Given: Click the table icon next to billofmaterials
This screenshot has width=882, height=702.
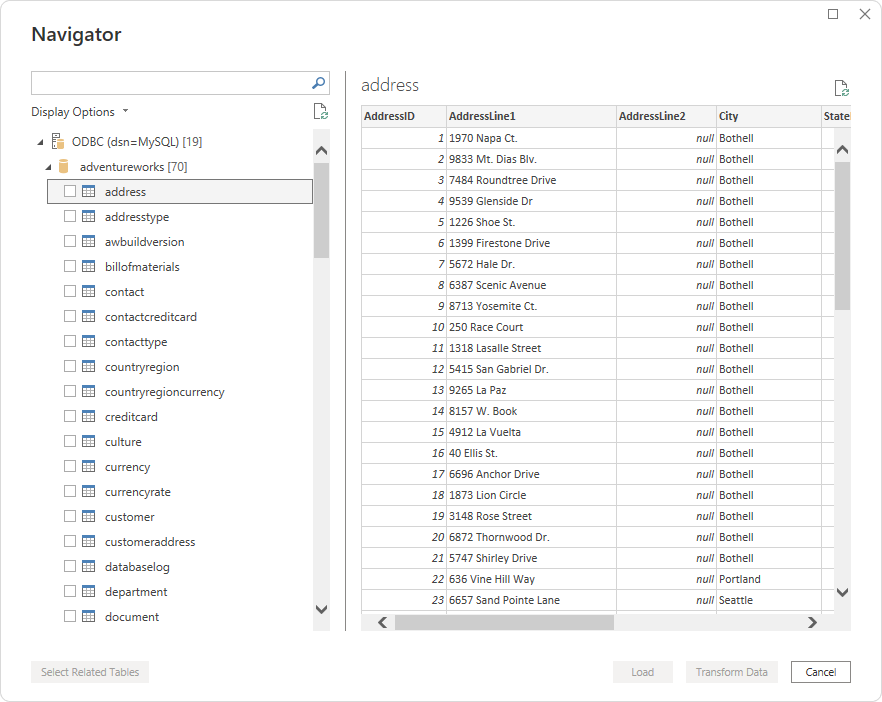Looking at the screenshot, I should pyautogui.click(x=88, y=267).
